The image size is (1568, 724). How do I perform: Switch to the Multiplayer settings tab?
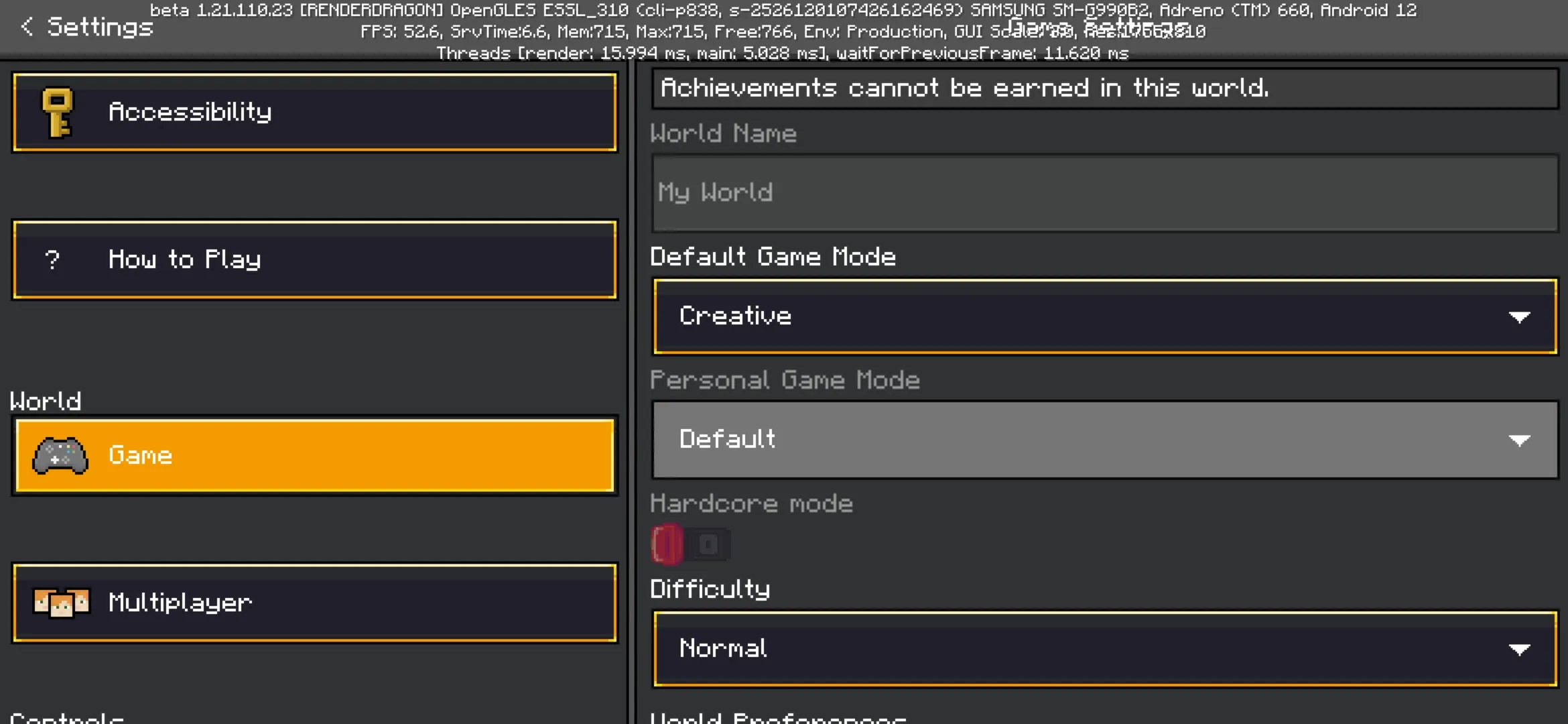(x=315, y=602)
